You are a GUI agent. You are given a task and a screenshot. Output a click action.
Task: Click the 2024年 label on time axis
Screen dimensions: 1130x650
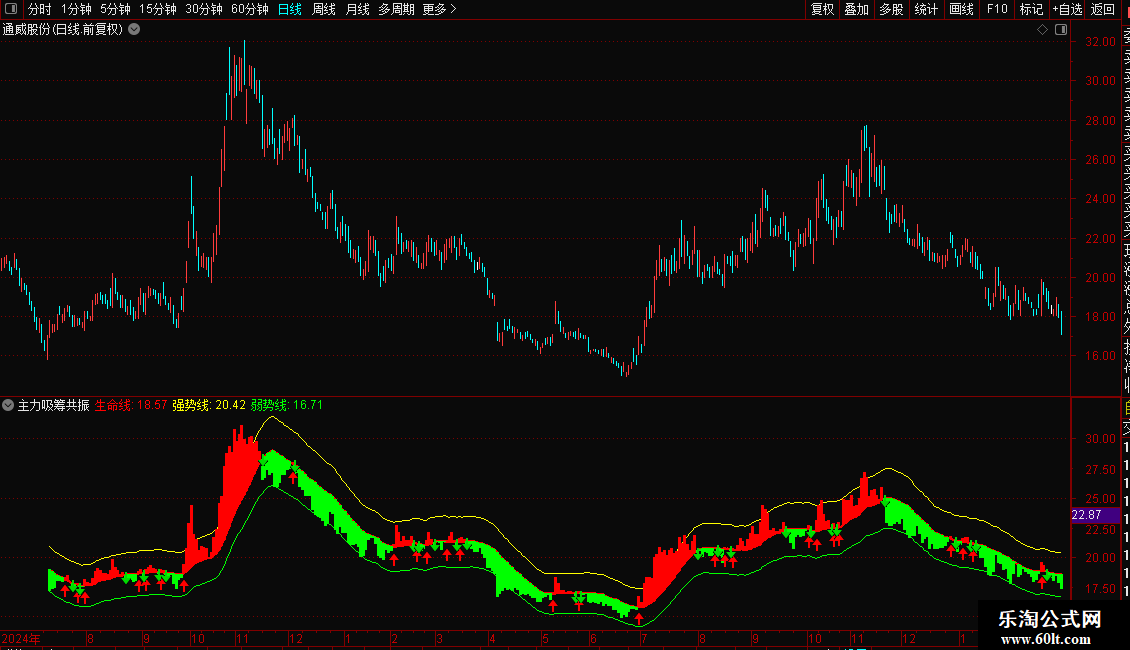(x=22, y=638)
